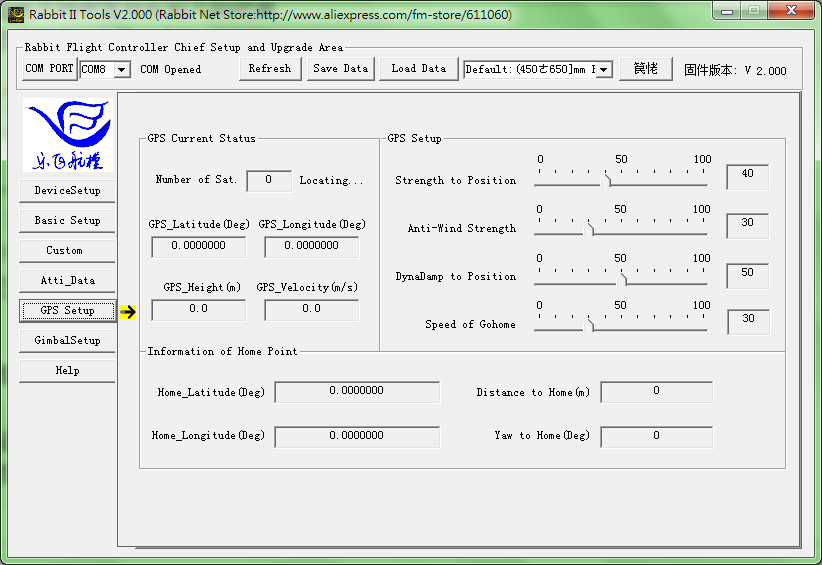
Task: Open the DeviceSetup page
Action: [x=67, y=191]
